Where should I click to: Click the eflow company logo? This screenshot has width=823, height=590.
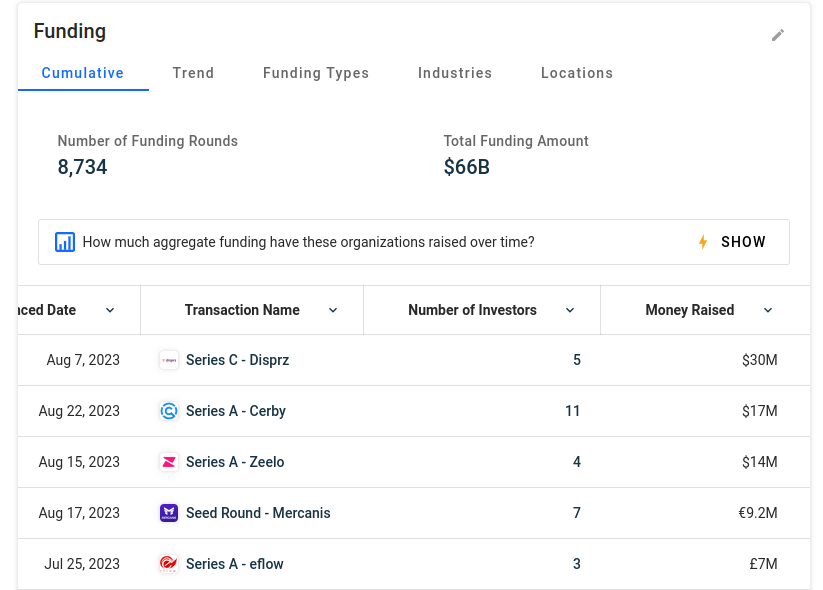[169, 564]
